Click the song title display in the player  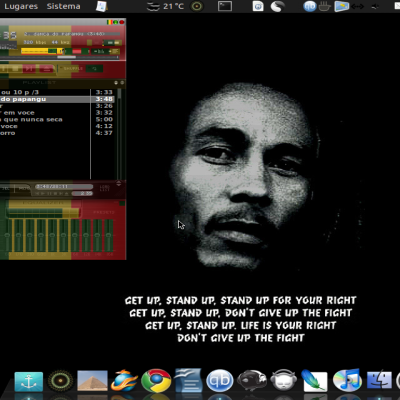[x=72, y=34]
